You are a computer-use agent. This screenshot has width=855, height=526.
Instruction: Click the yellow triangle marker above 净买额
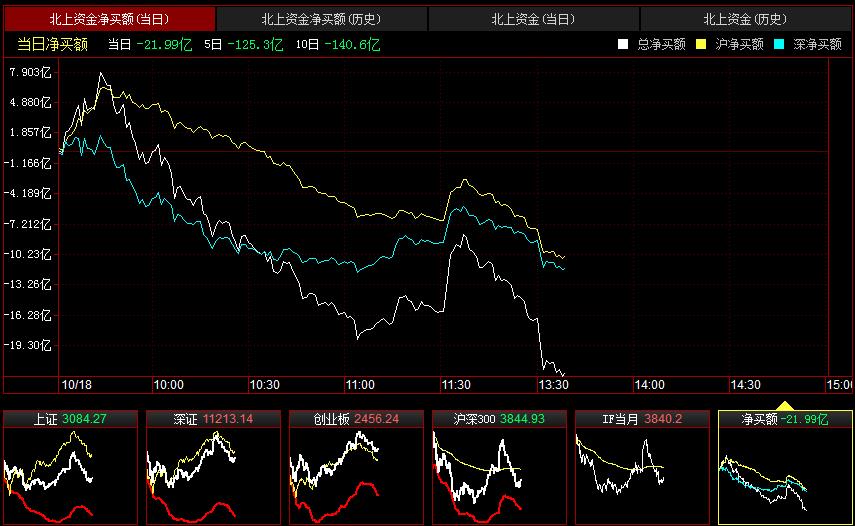point(785,405)
